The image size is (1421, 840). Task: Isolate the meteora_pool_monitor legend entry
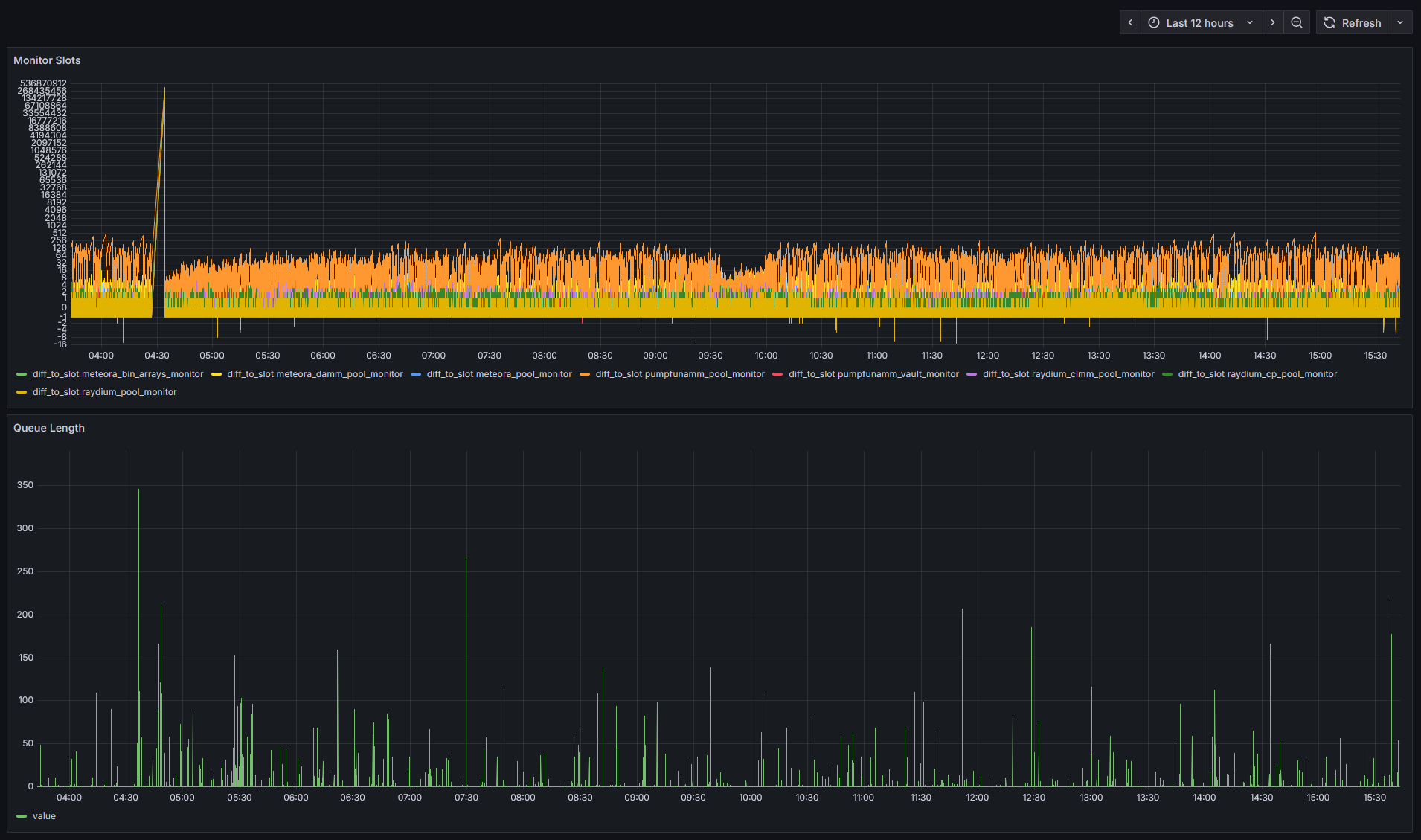pyautogui.click(x=499, y=374)
